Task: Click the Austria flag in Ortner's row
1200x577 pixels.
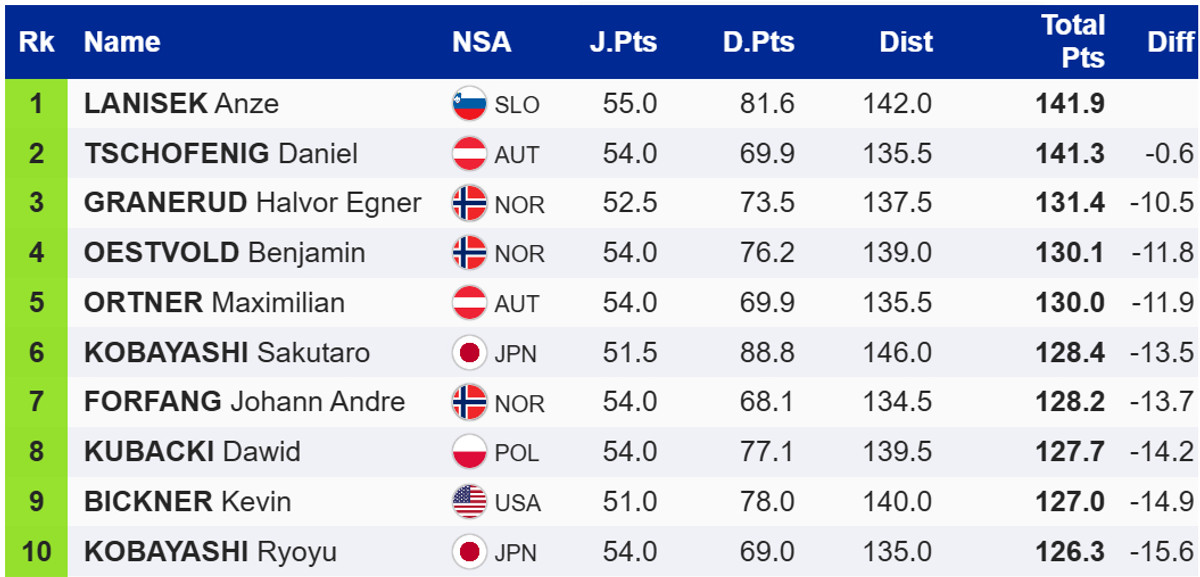Action: [469, 303]
